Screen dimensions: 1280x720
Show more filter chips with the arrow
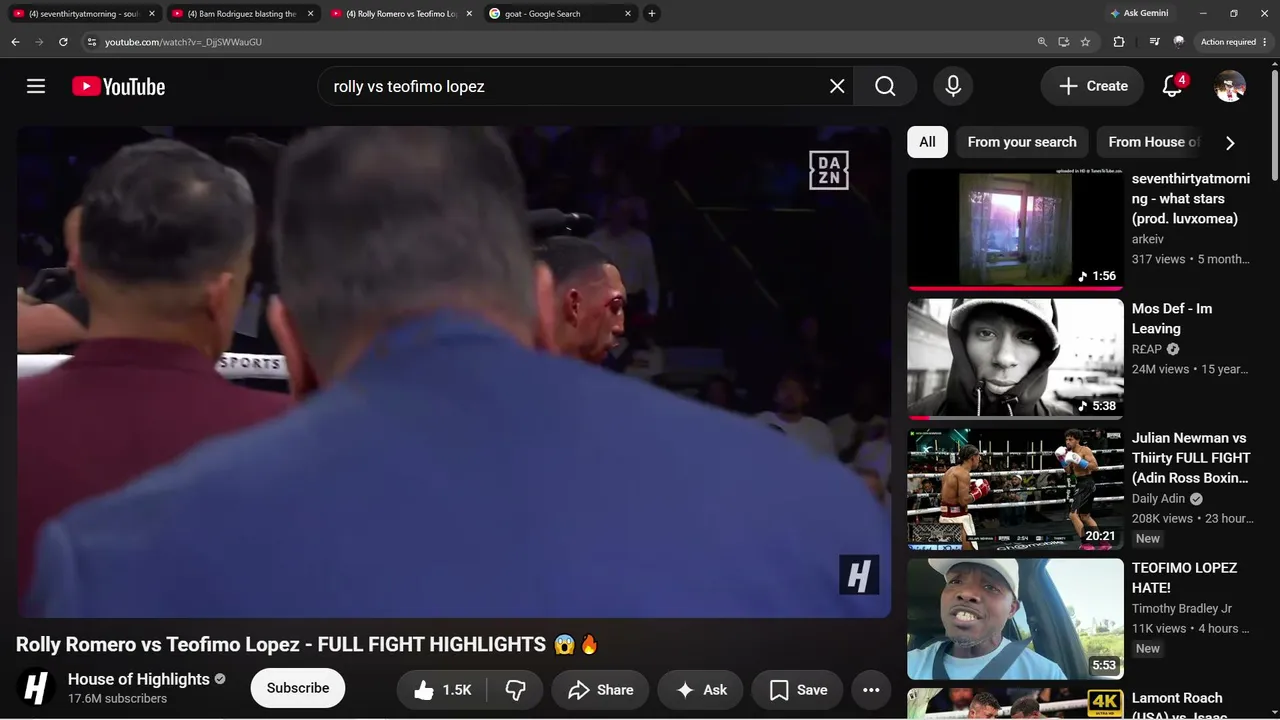[1230, 143]
